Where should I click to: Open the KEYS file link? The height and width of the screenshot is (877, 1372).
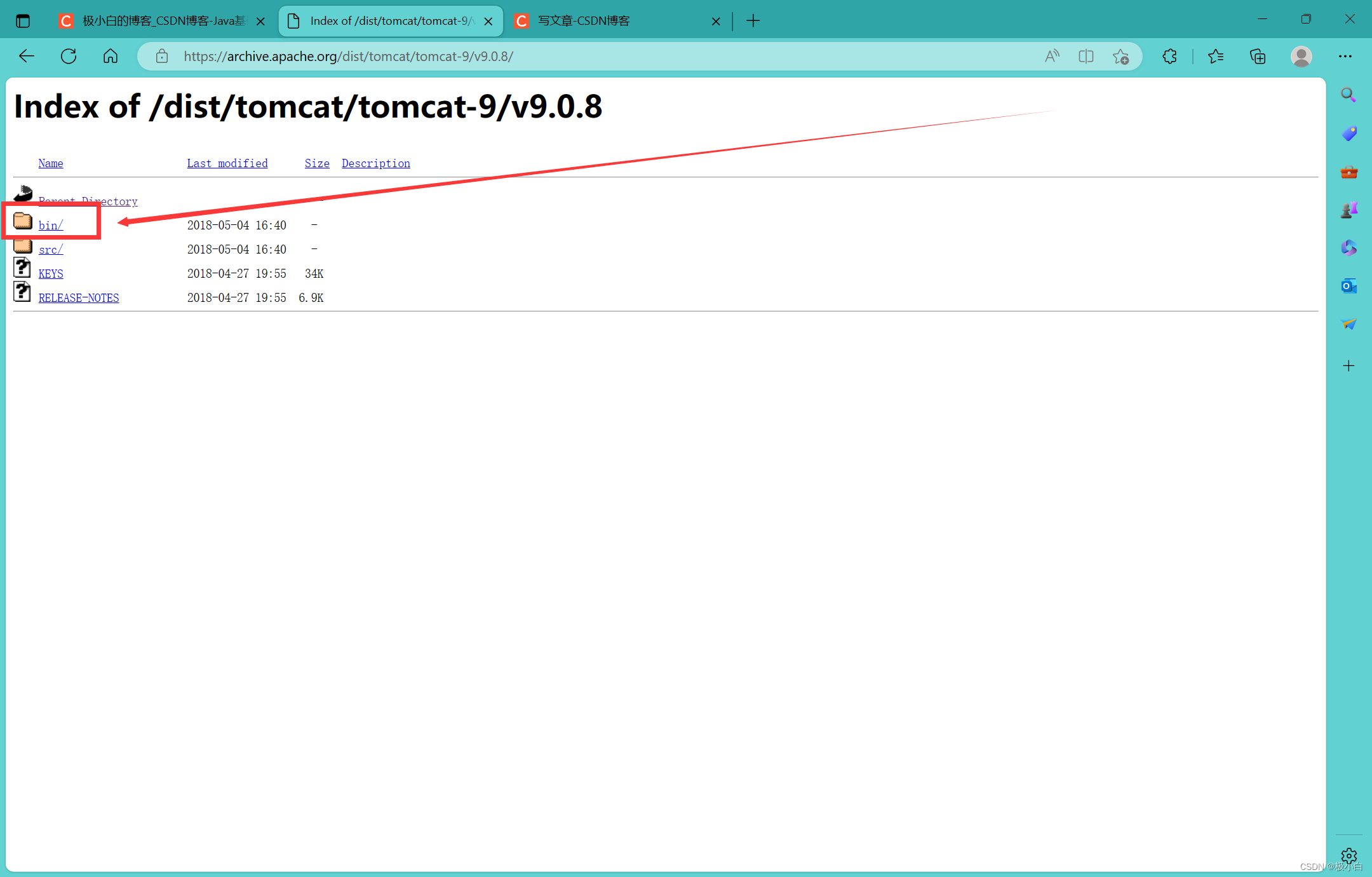coord(51,274)
